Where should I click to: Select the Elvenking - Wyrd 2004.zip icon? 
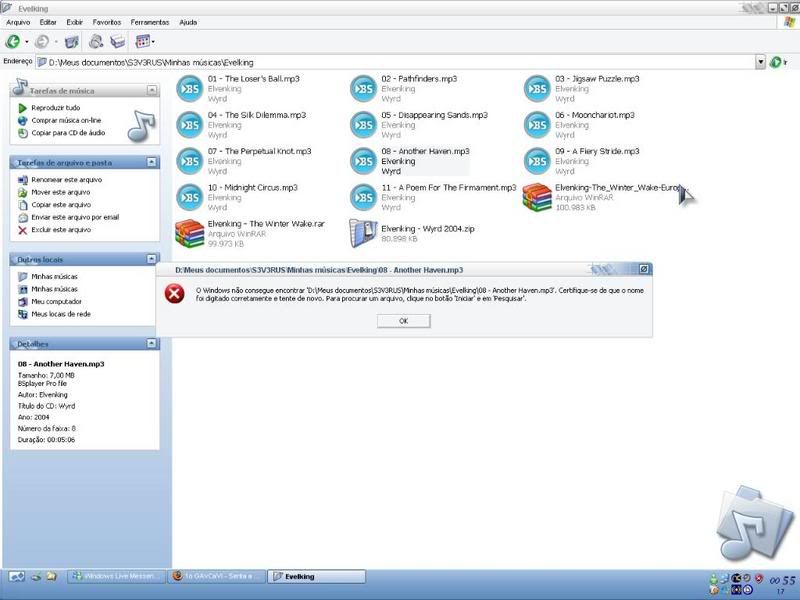point(363,234)
